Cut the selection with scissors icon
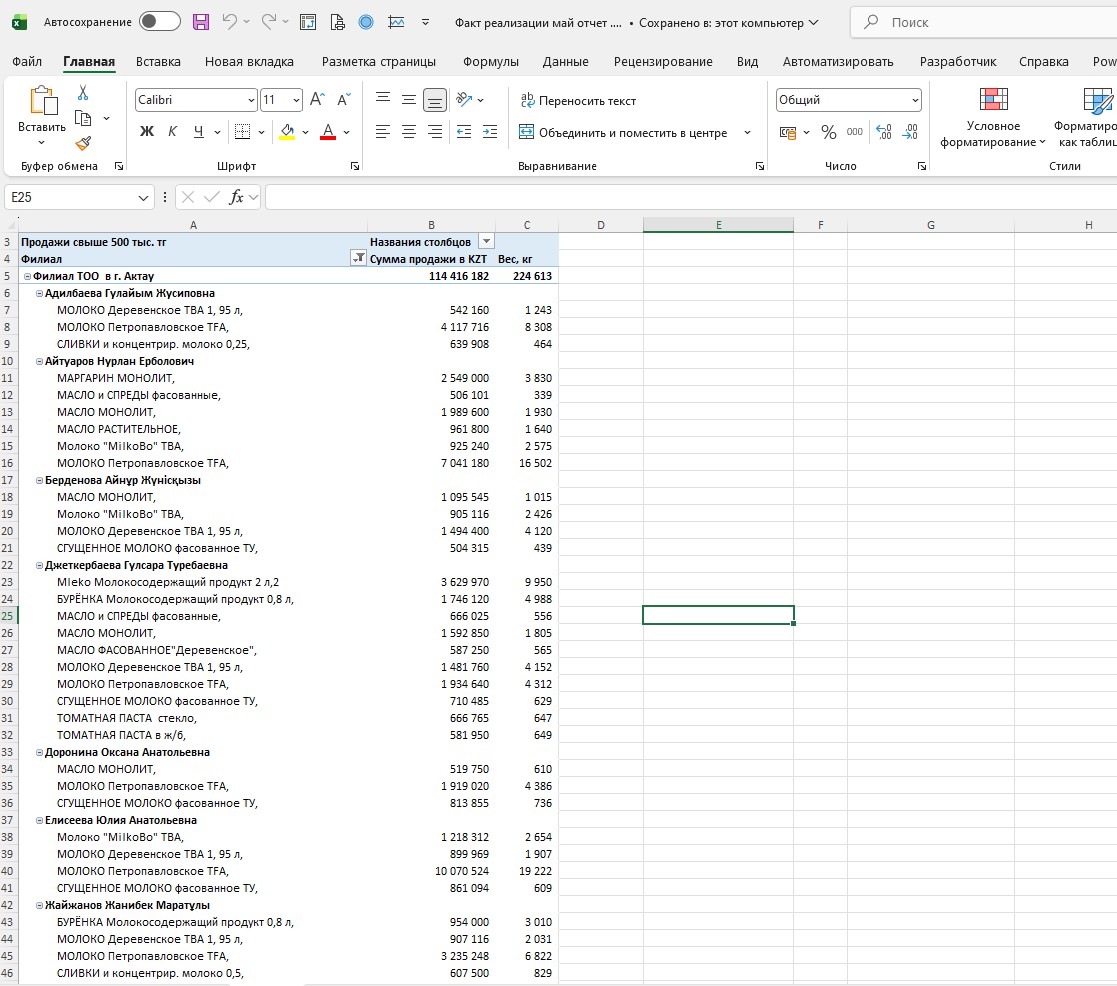This screenshot has height=986, width=1117. click(83, 93)
